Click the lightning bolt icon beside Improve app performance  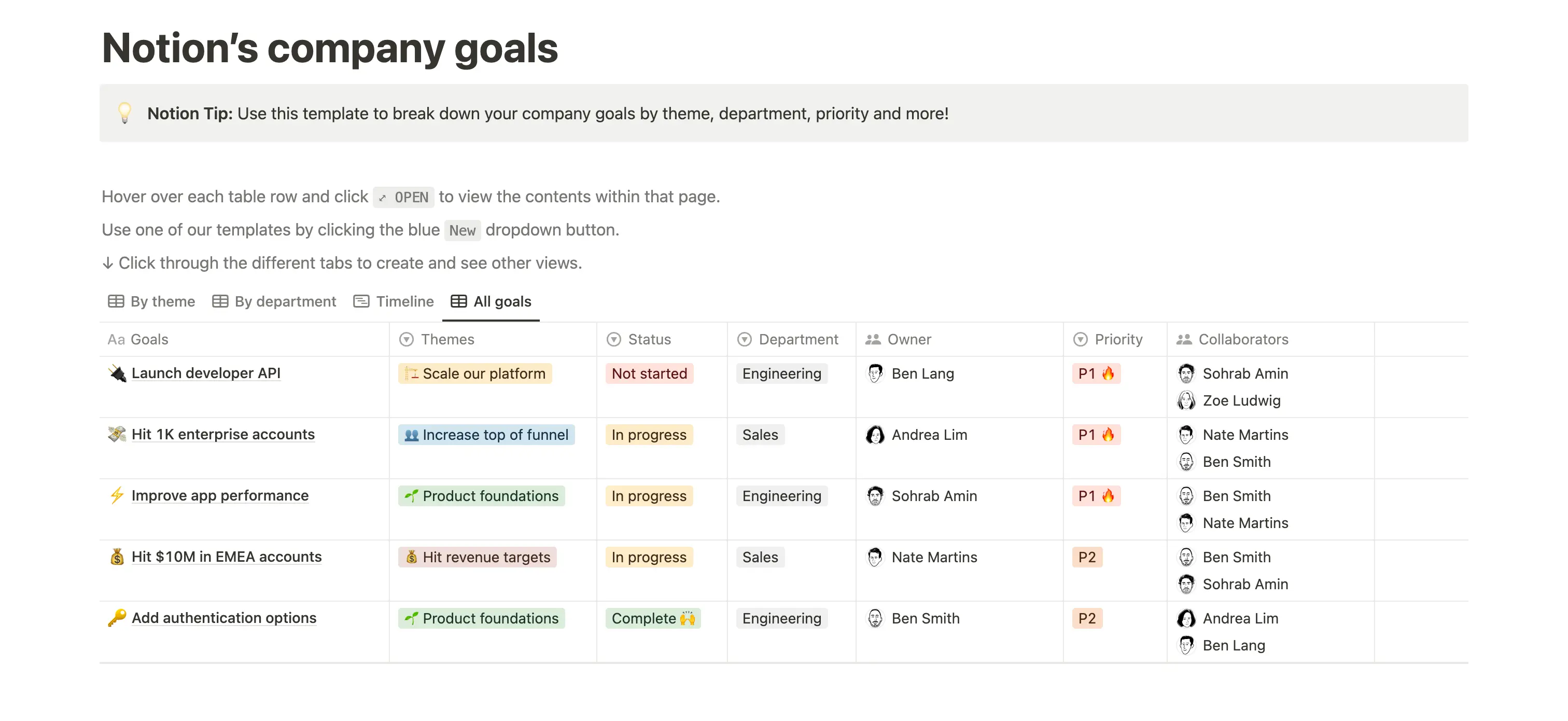pyautogui.click(x=116, y=496)
